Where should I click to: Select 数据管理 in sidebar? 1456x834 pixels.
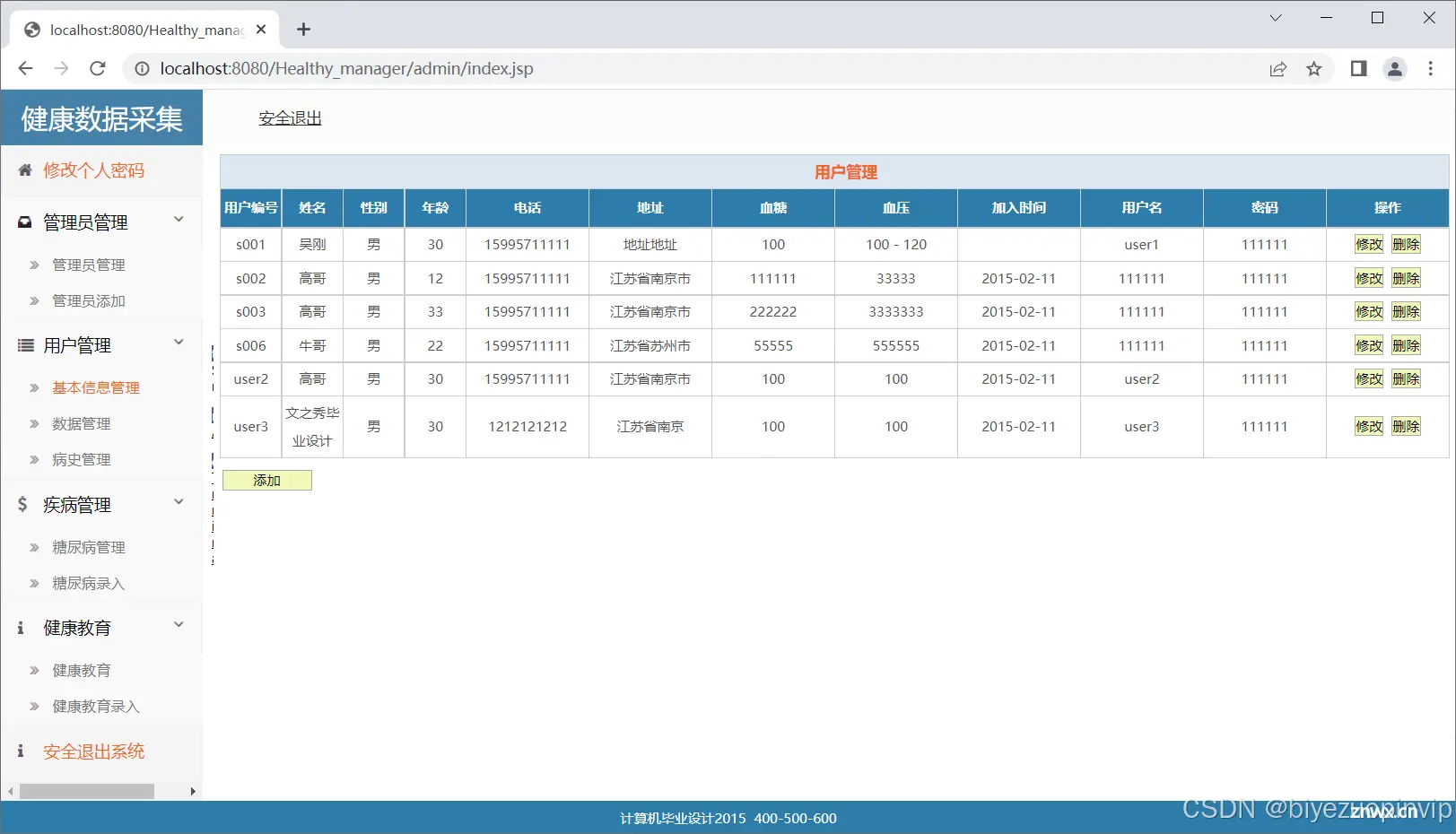tap(82, 424)
